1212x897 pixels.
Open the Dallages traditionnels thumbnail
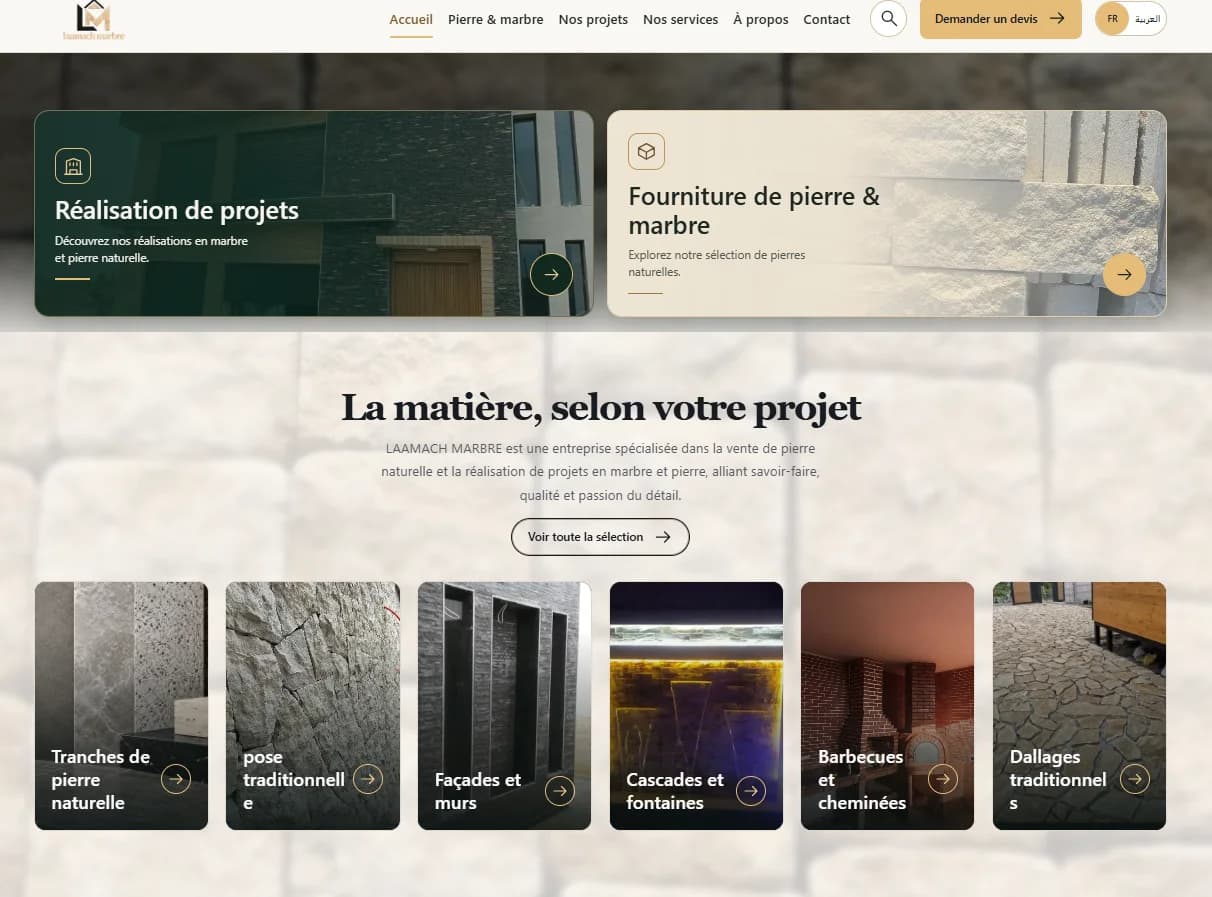click(1079, 706)
